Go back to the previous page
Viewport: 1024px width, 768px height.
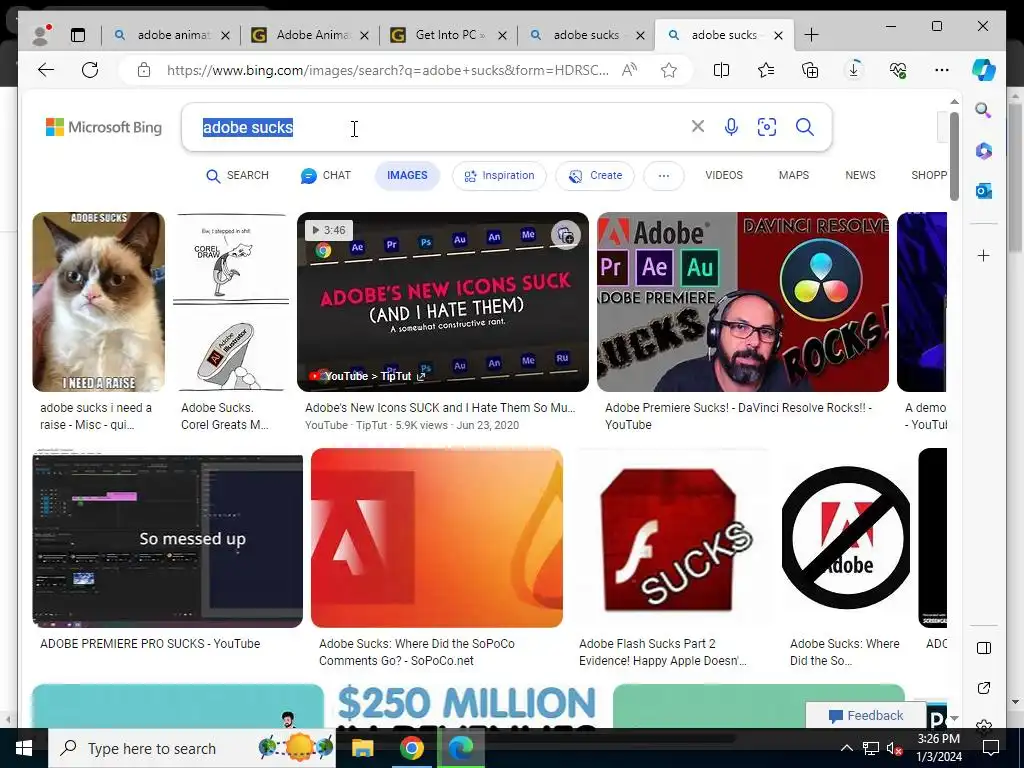click(x=46, y=70)
